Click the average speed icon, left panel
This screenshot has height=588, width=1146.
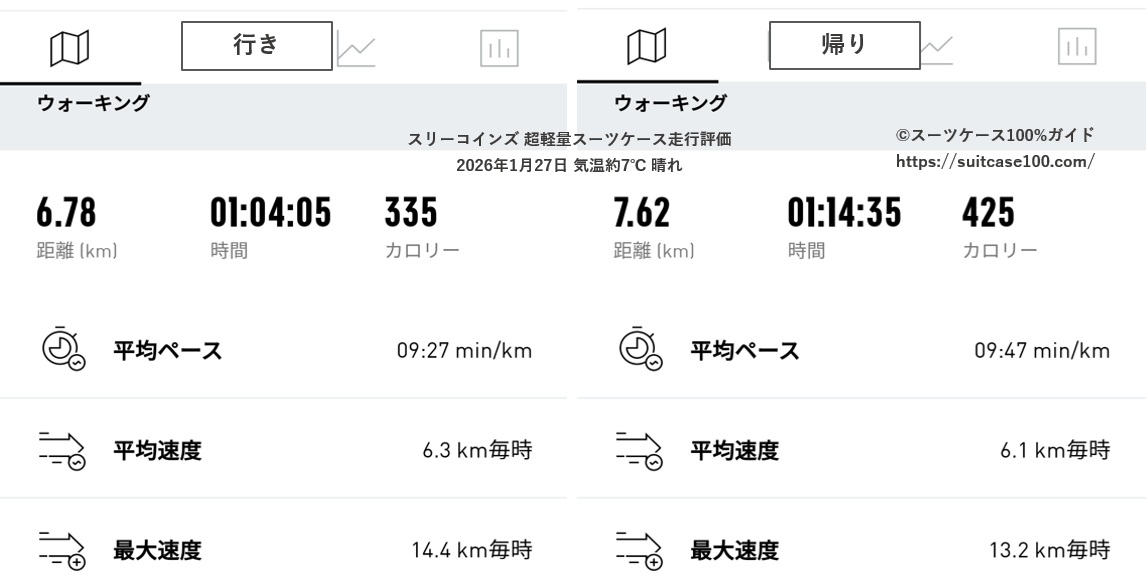coord(62,450)
